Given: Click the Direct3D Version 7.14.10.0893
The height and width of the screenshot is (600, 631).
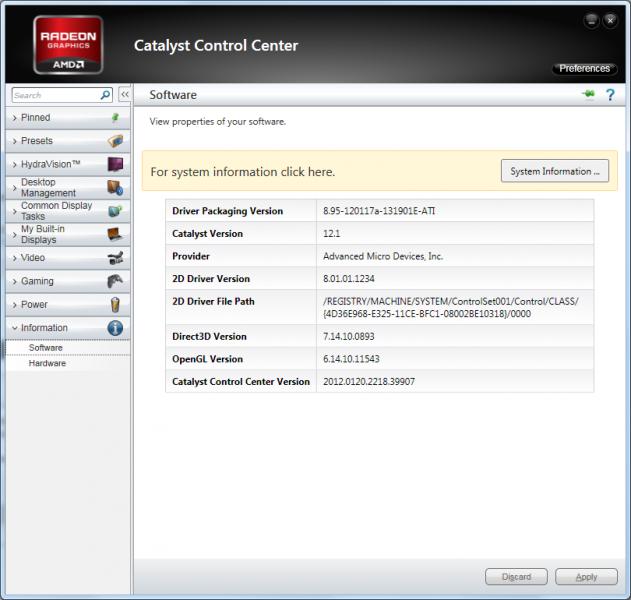Looking at the screenshot, I should click(x=348, y=336).
